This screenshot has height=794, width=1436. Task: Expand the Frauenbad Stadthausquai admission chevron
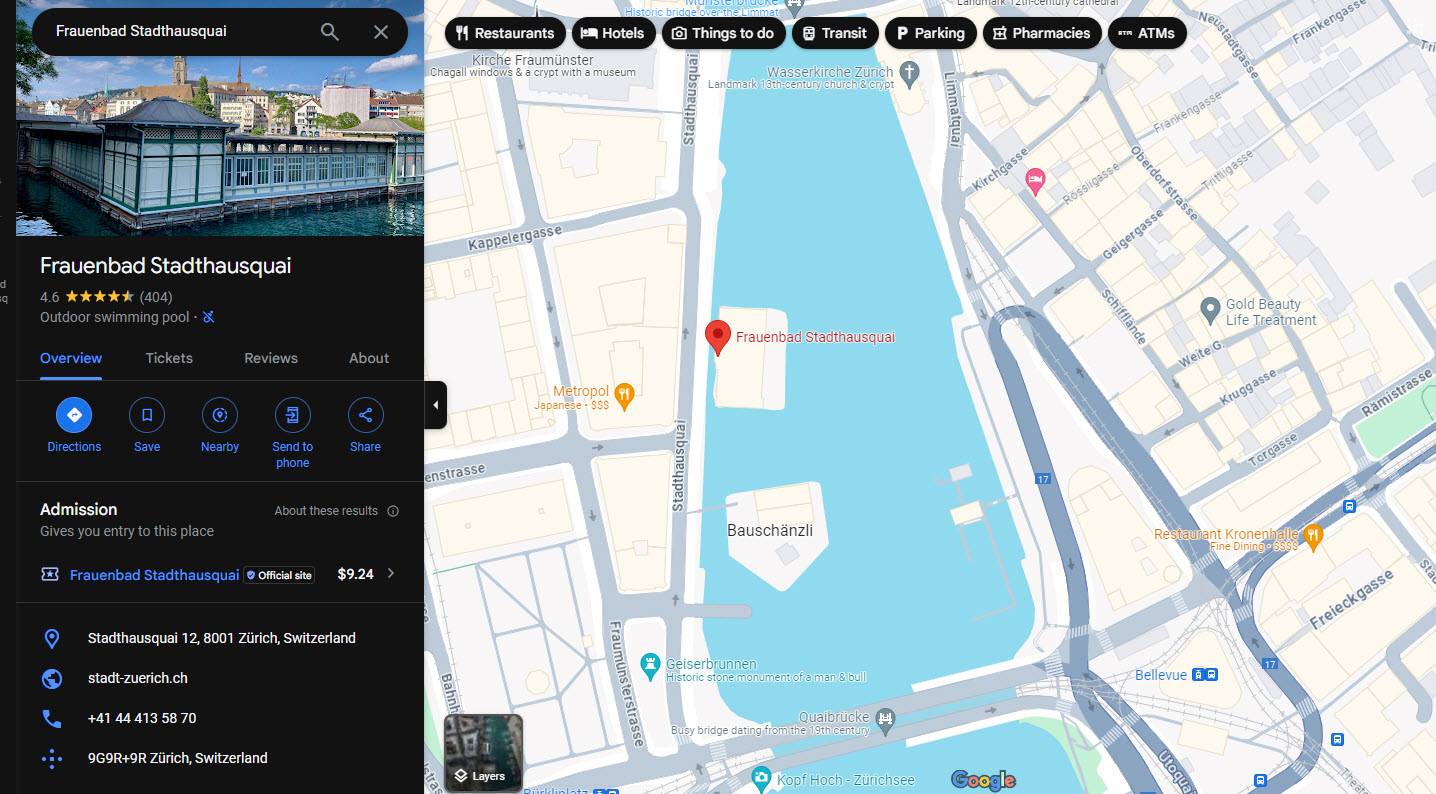pos(391,574)
